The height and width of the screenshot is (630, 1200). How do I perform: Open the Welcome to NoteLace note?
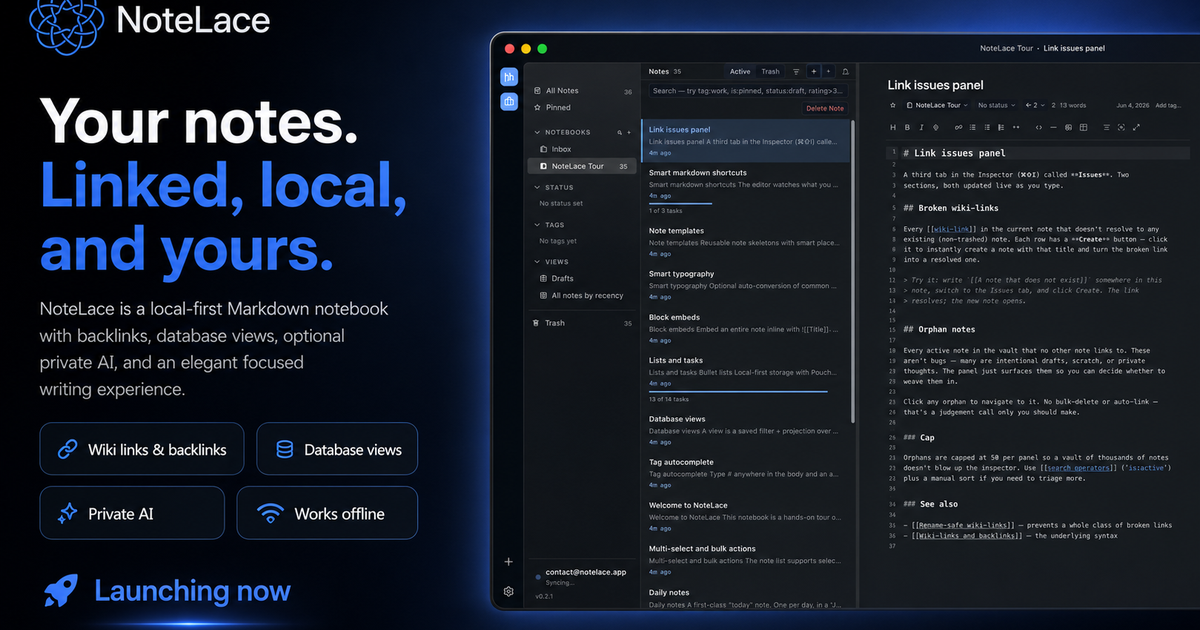pyautogui.click(x=747, y=515)
